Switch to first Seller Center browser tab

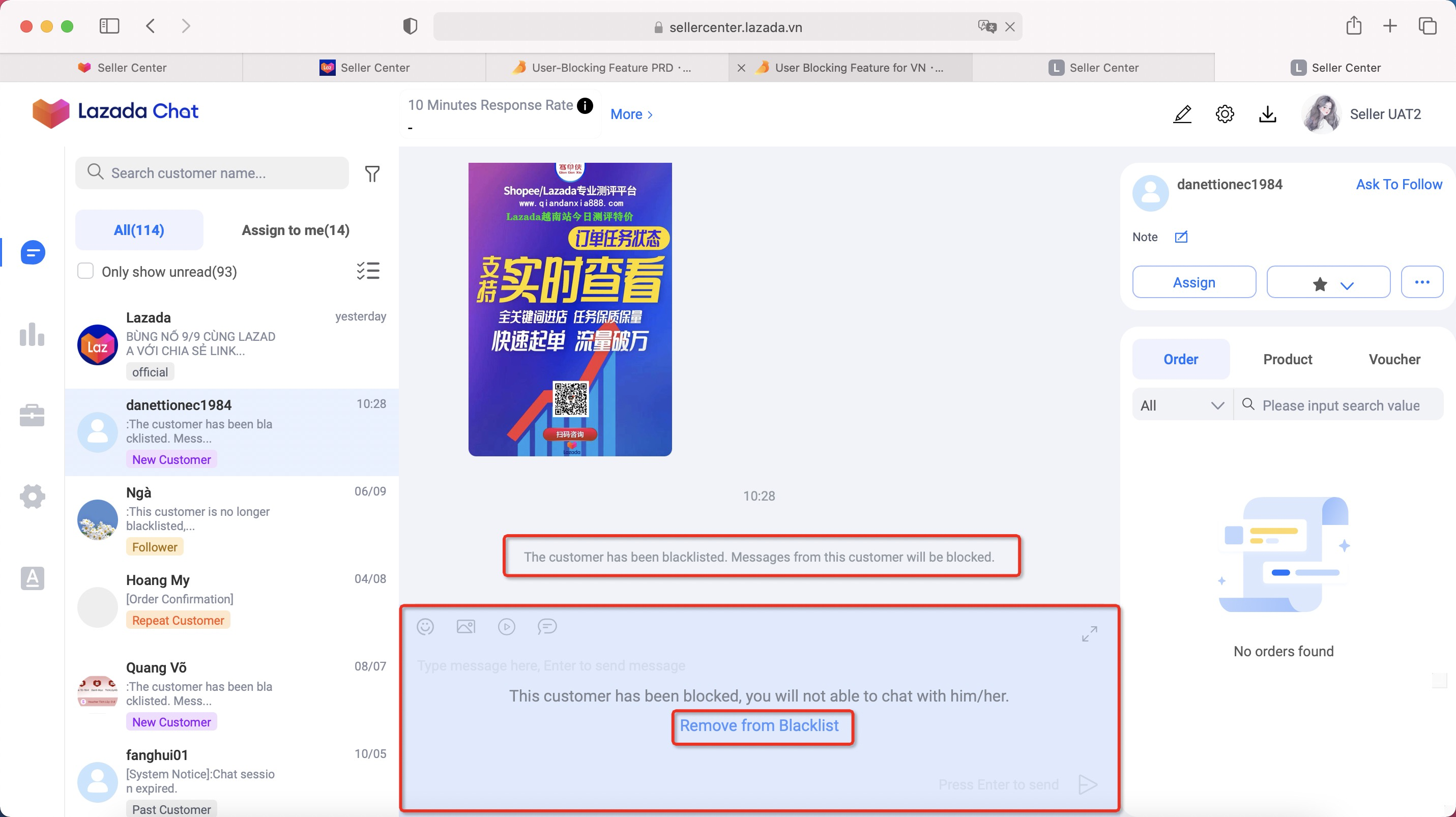[121, 67]
